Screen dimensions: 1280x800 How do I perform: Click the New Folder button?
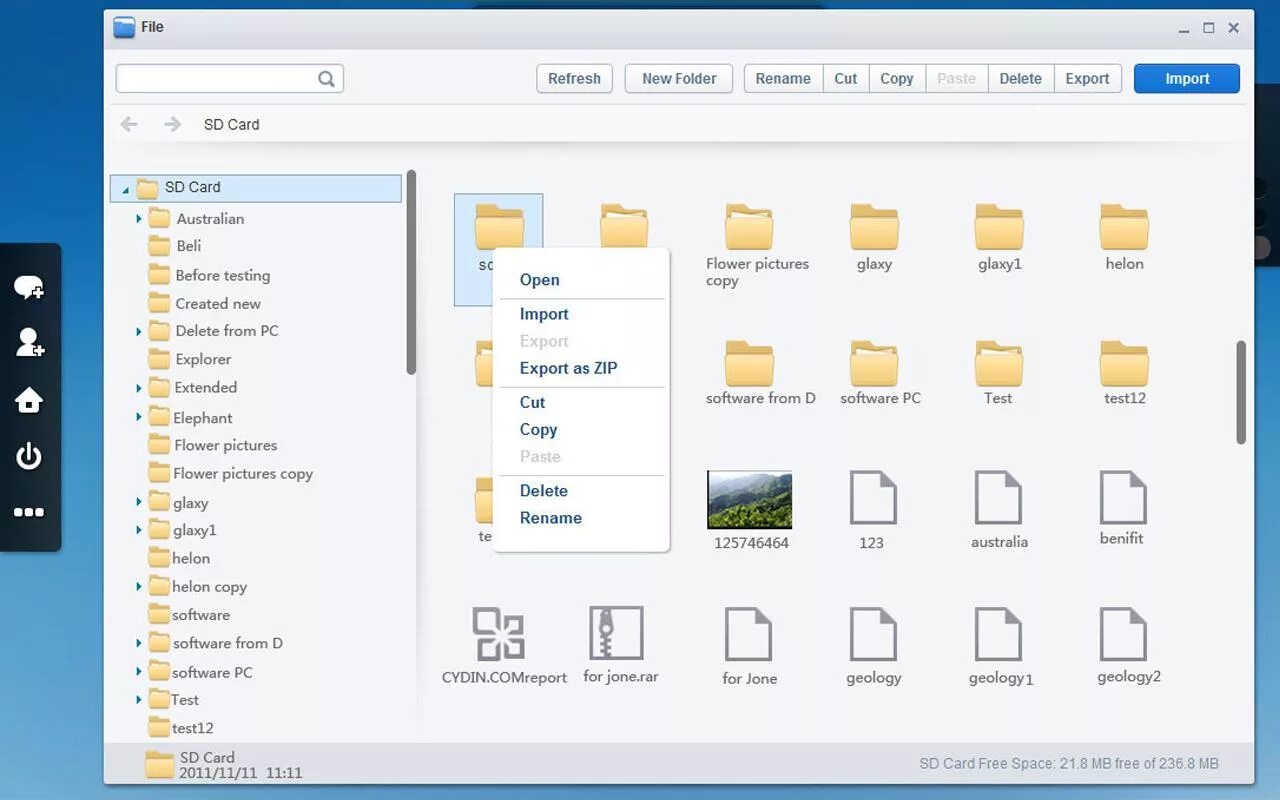tap(679, 79)
